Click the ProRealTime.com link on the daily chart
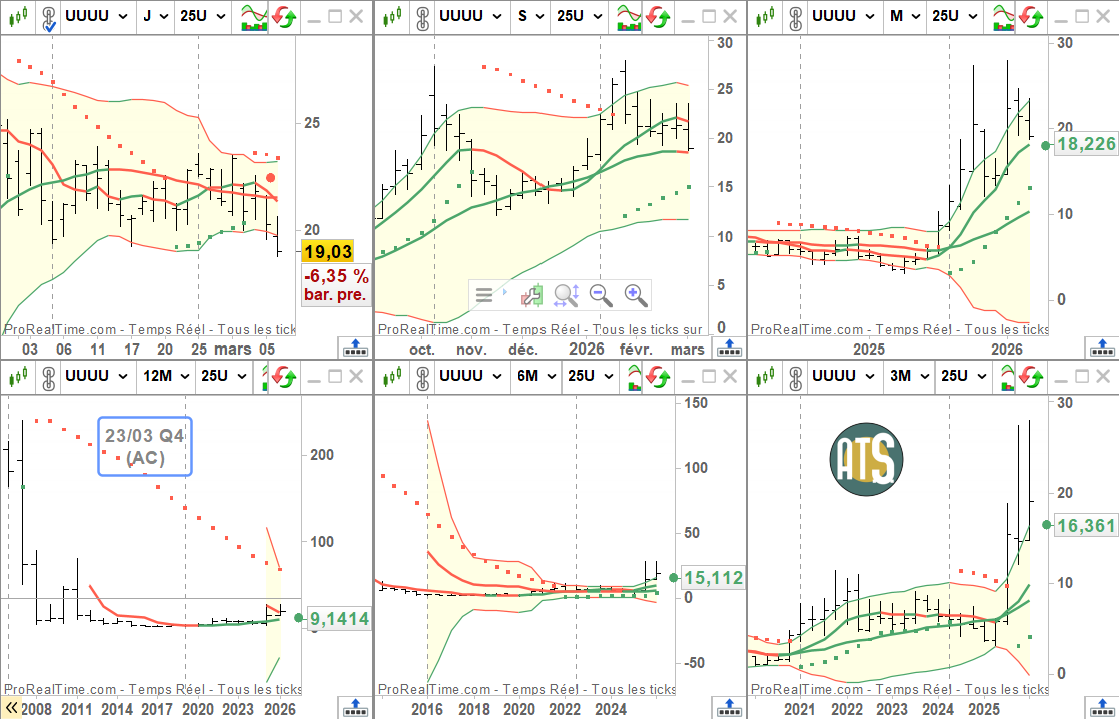The width and height of the screenshot is (1119, 719). pyautogui.click(x=60, y=329)
